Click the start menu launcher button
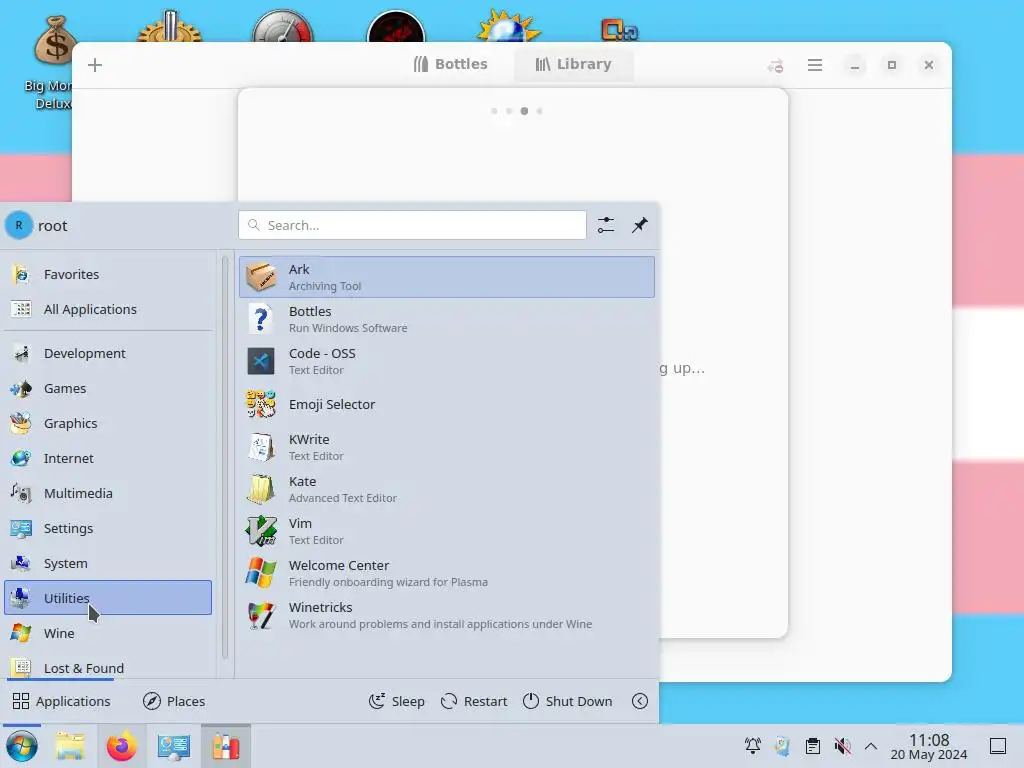This screenshot has width=1024, height=768. (22, 746)
